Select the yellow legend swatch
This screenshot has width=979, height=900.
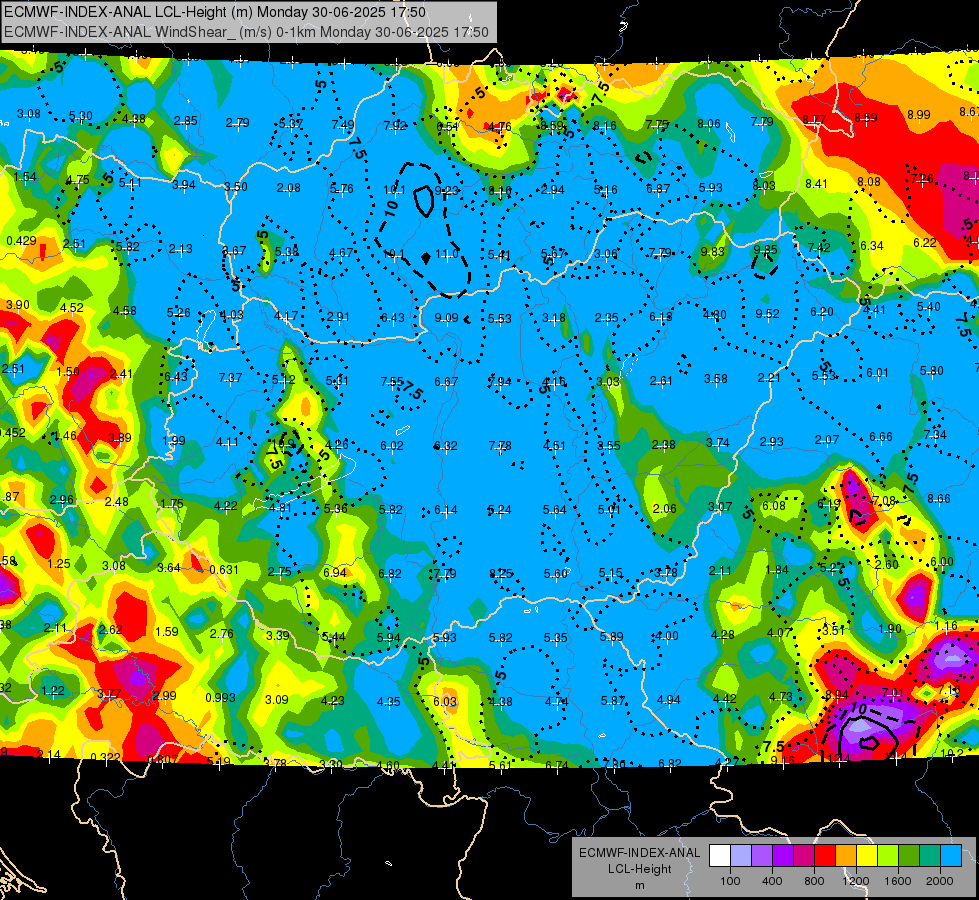(867, 856)
